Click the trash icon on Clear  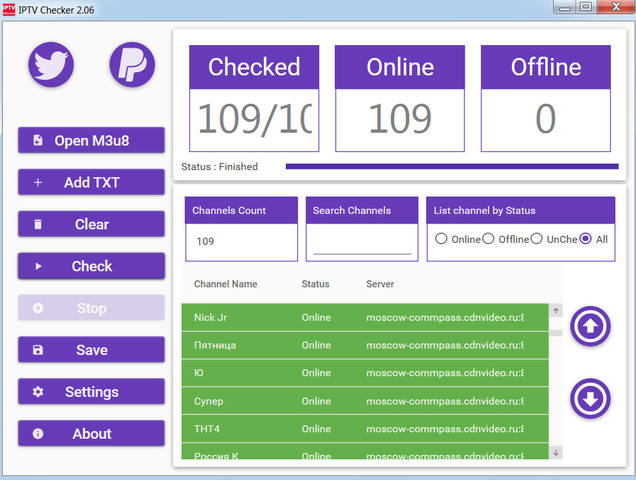[38, 225]
